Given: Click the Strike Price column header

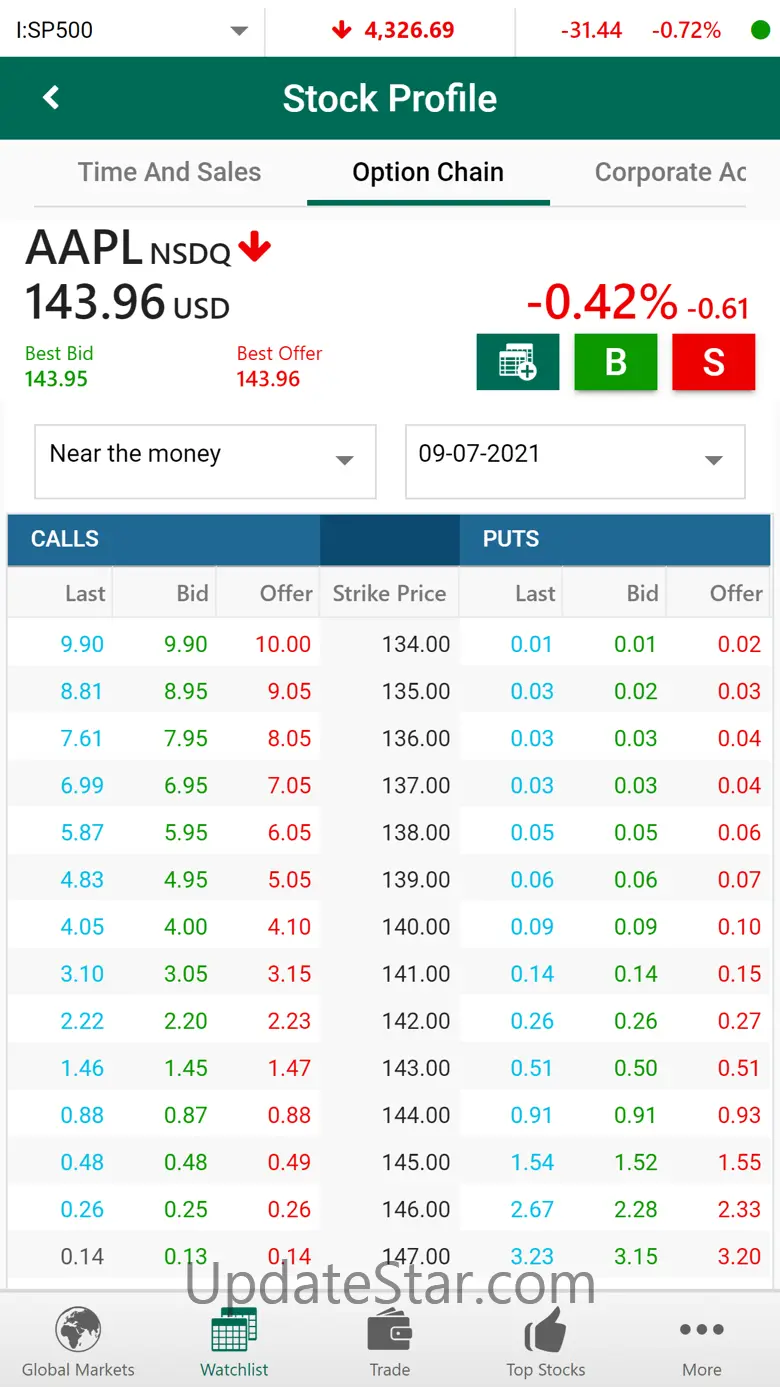Looking at the screenshot, I should tap(389, 593).
